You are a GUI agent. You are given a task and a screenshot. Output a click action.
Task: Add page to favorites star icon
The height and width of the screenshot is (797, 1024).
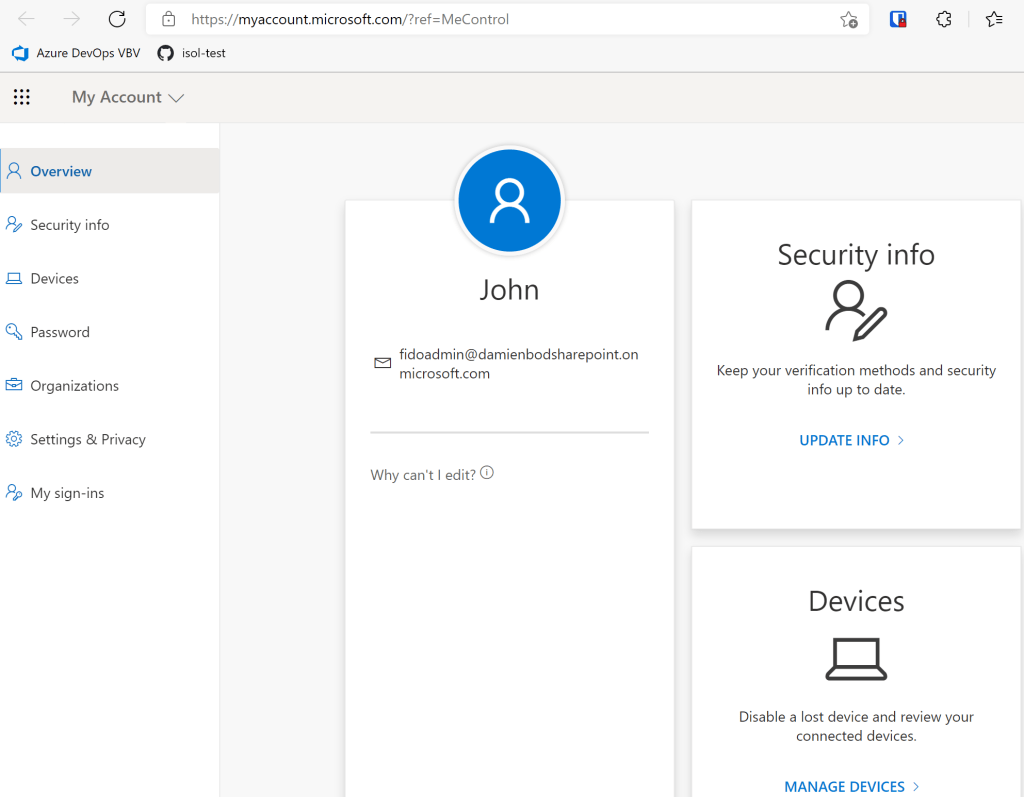848,19
